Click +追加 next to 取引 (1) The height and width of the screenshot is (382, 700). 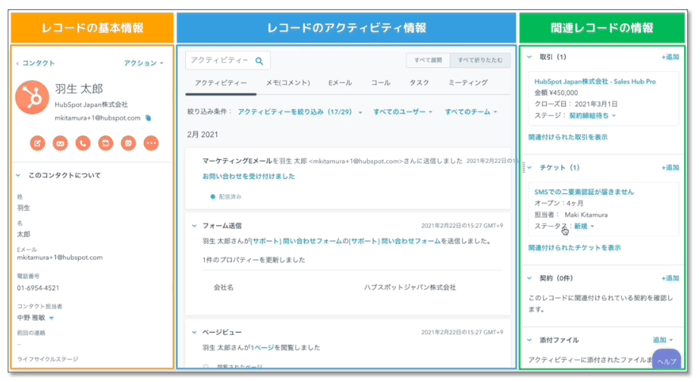coord(670,57)
